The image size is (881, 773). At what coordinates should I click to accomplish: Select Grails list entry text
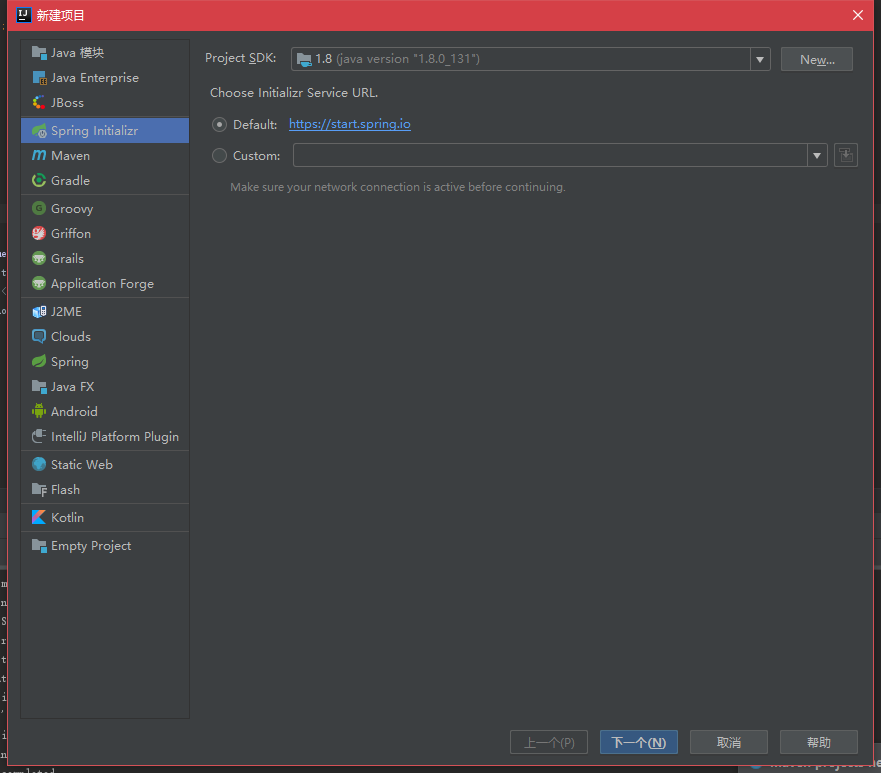coord(67,259)
